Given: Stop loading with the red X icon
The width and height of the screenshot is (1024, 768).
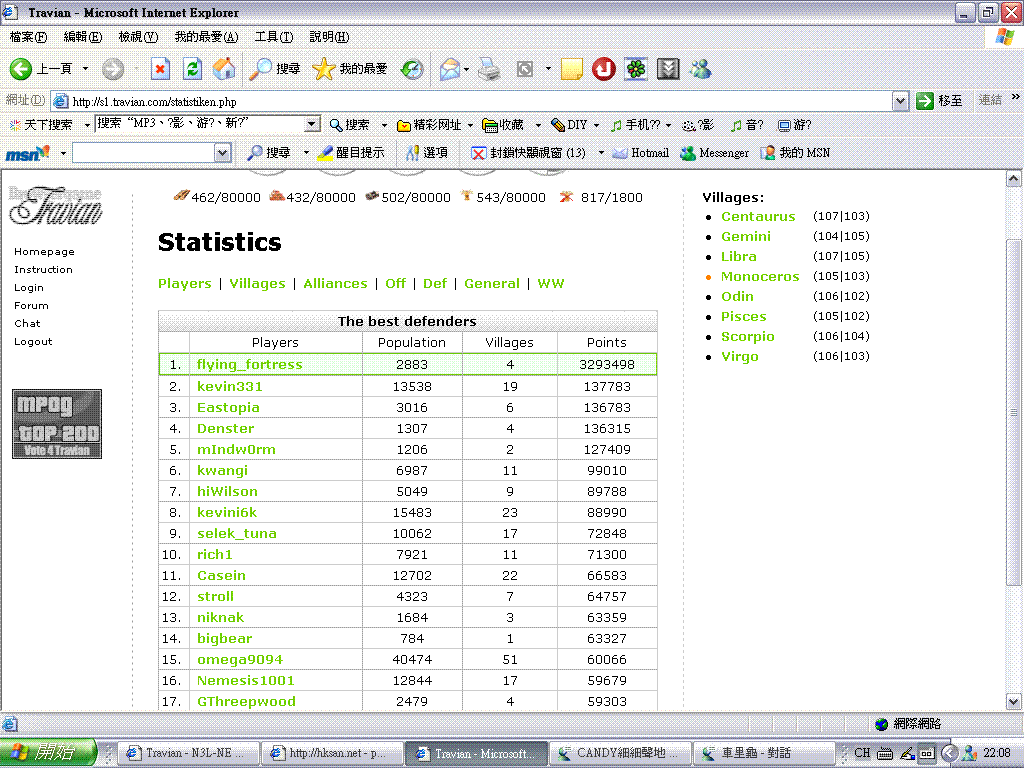Looking at the screenshot, I should (160, 69).
